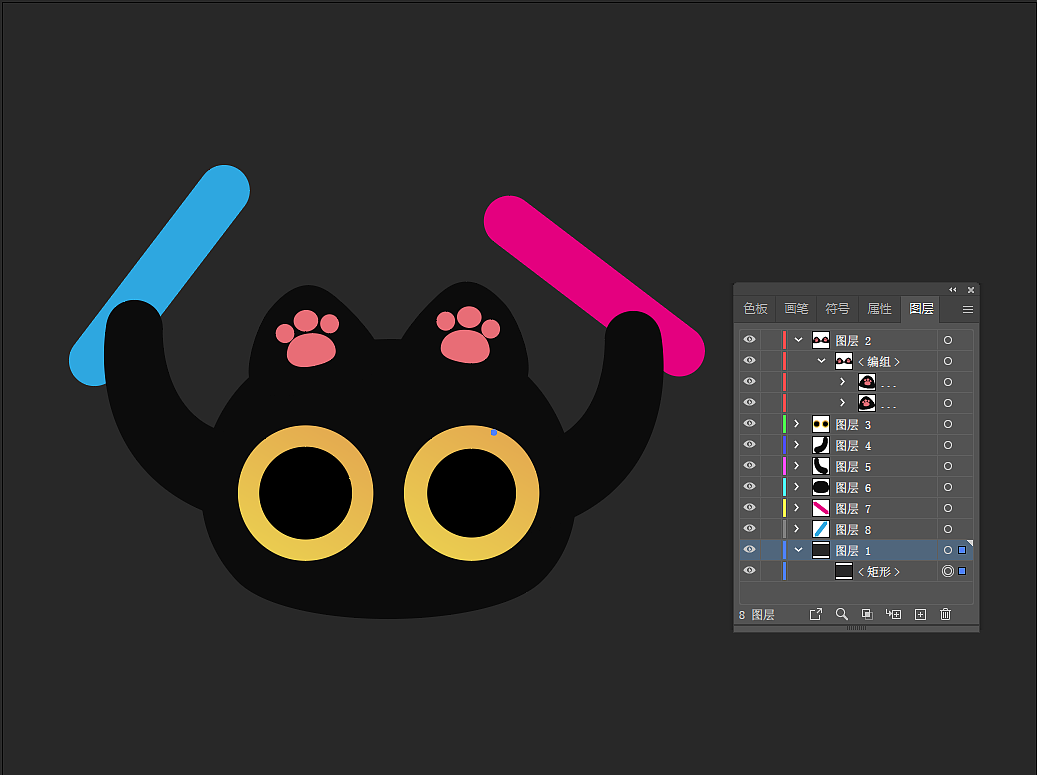
Task: Click target circle of <编组> row
Action: point(948,361)
